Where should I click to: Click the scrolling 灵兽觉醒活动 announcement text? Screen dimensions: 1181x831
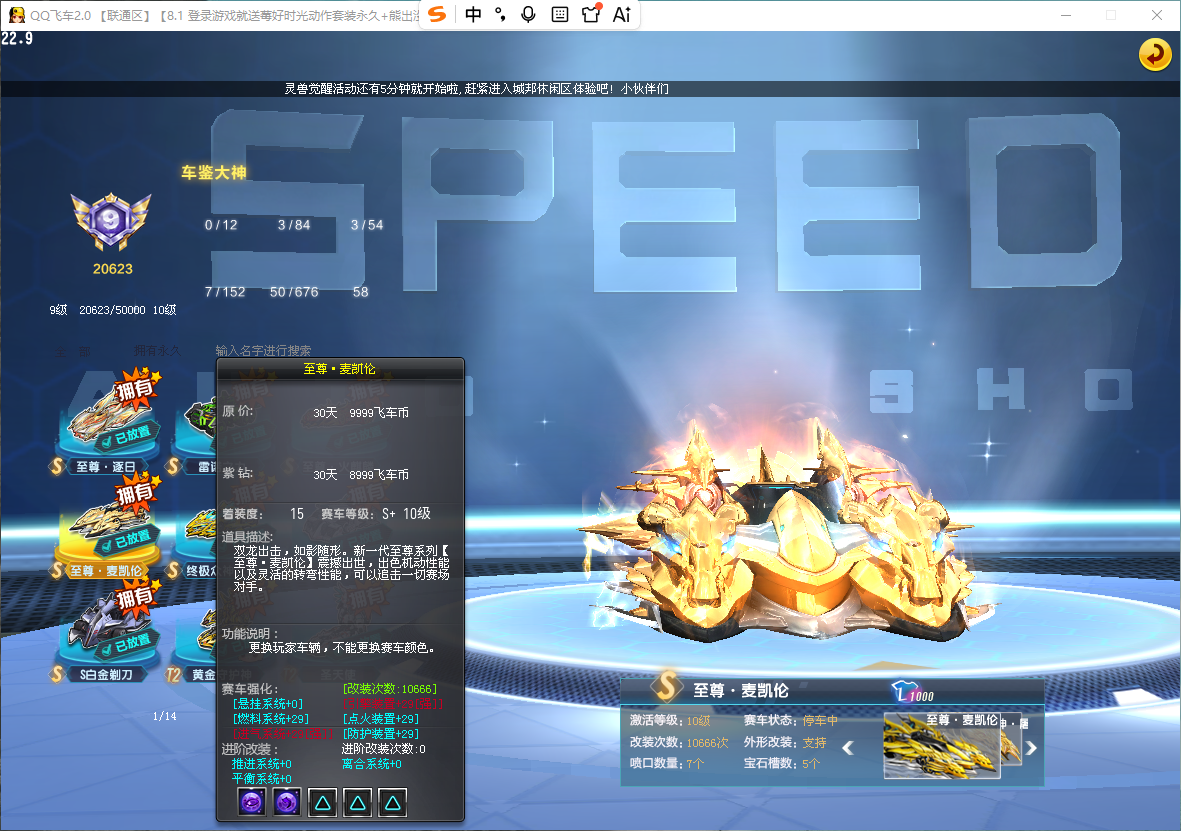pos(476,89)
